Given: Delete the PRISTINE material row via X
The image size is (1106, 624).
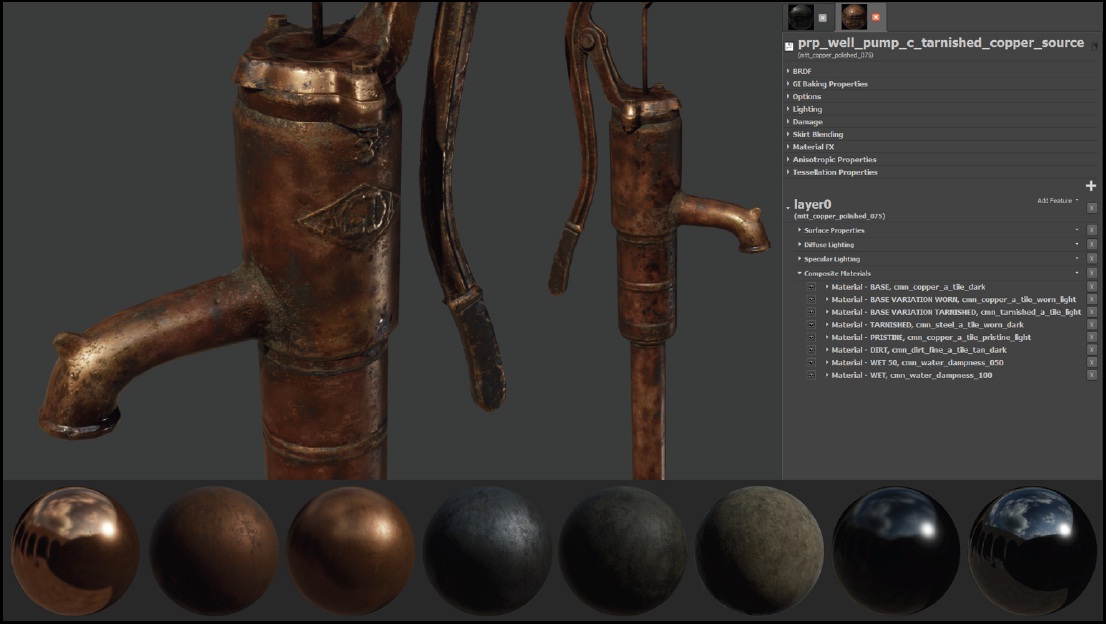Looking at the screenshot, I should pyautogui.click(x=1091, y=337).
